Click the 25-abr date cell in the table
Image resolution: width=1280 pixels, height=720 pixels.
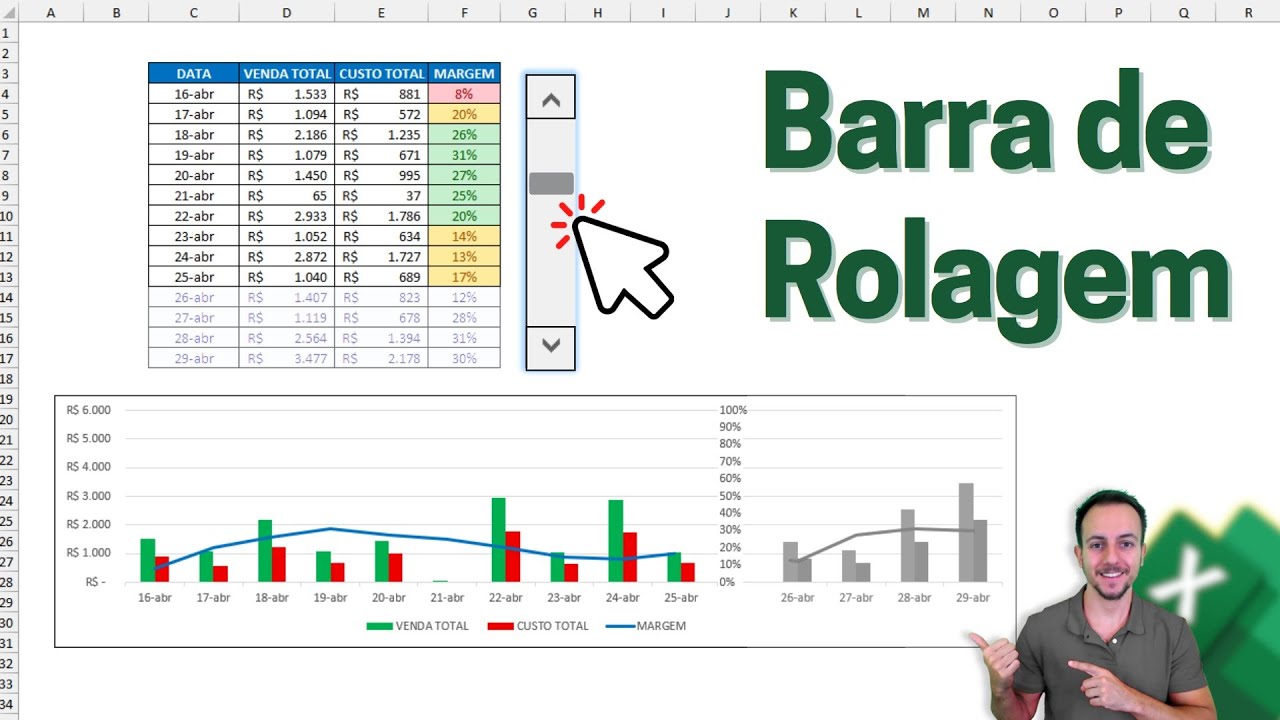(x=194, y=277)
